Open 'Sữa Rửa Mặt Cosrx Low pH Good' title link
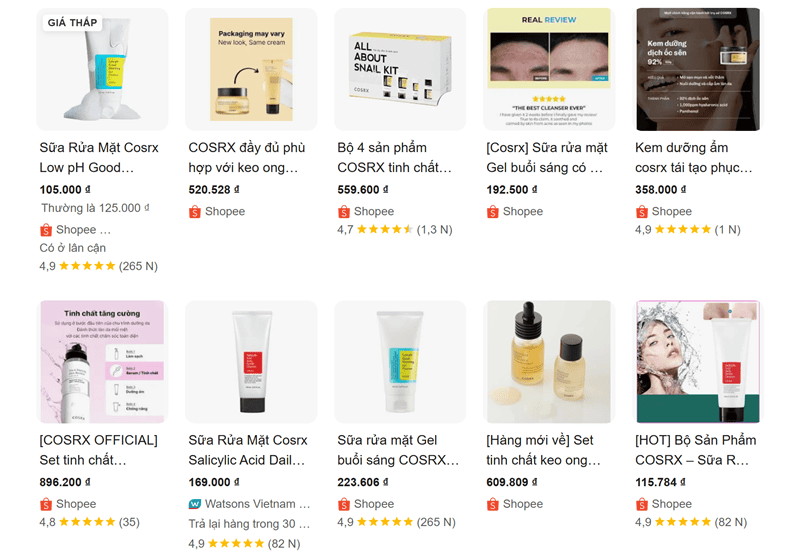The image size is (800, 556). pyautogui.click(x=100, y=157)
